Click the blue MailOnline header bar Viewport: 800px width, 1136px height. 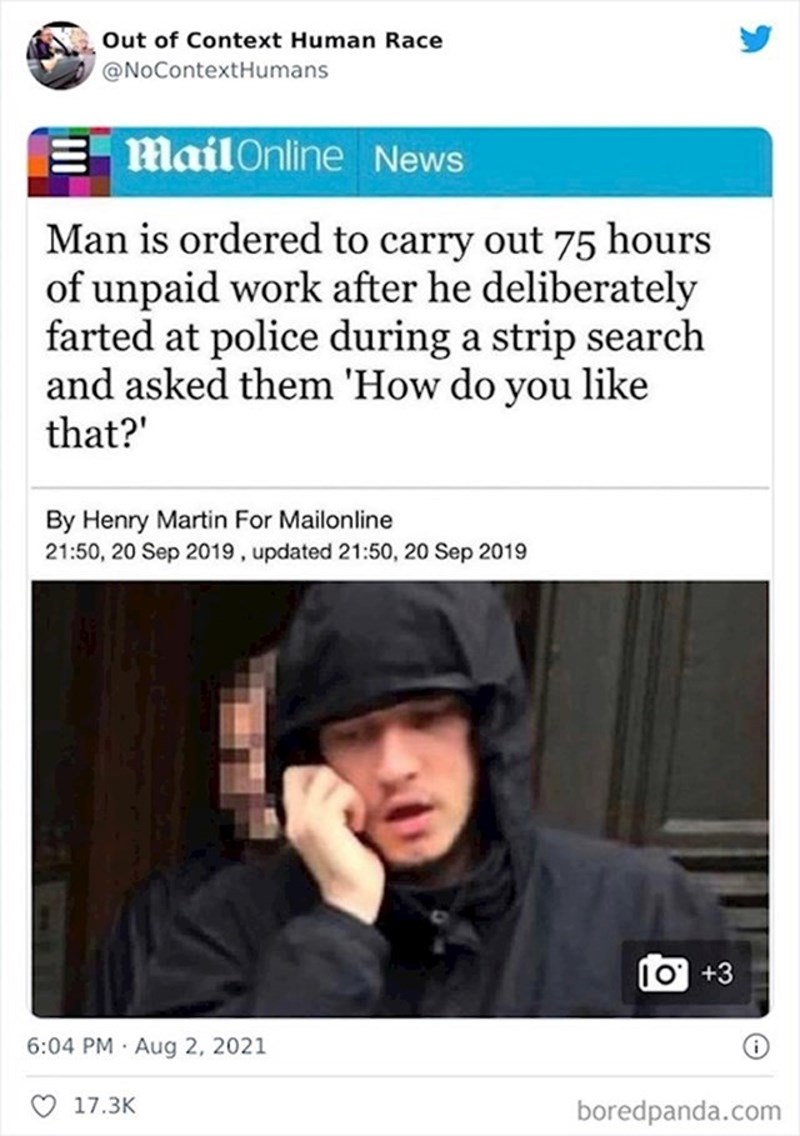400,162
